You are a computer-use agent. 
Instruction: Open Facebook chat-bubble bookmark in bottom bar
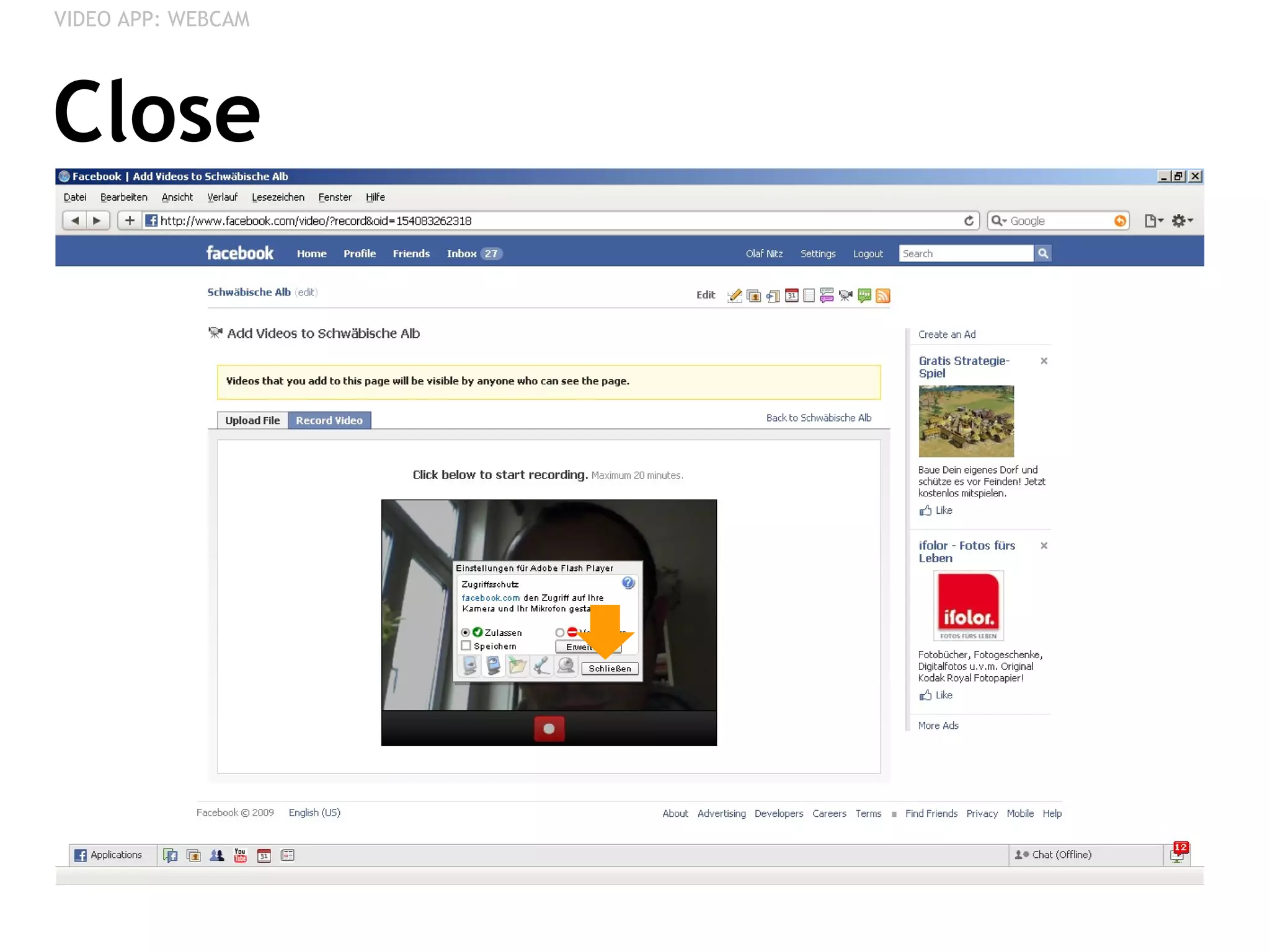[170, 855]
